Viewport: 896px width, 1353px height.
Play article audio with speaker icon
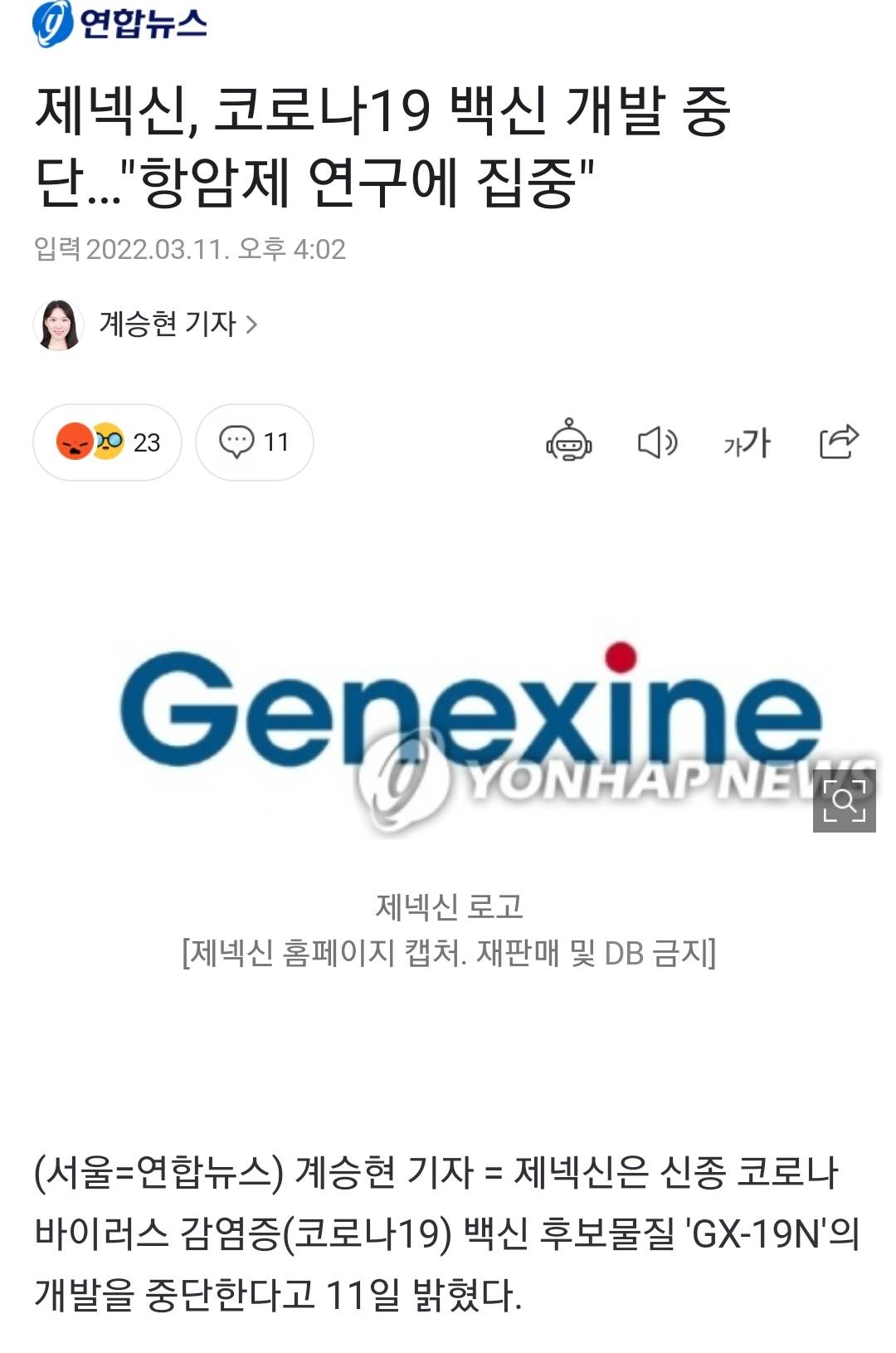point(657,442)
